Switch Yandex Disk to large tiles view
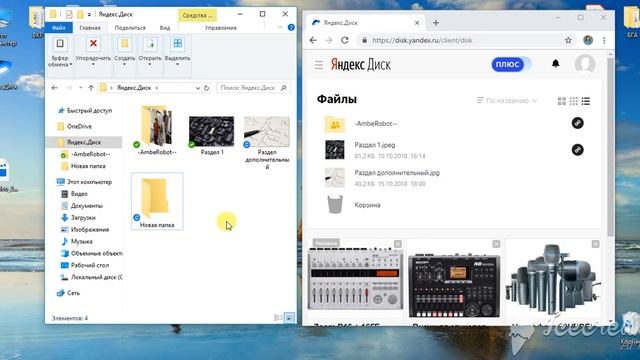Viewport: 640px width, 360px height. (562, 101)
